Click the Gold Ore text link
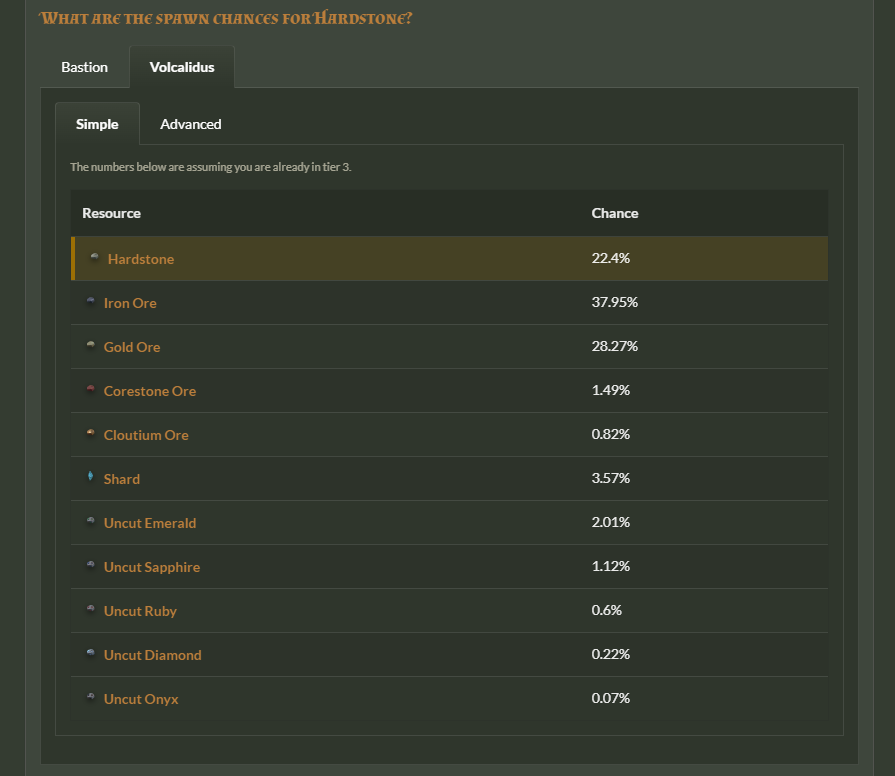The image size is (895, 776). pyautogui.click(x=132, y=347)
